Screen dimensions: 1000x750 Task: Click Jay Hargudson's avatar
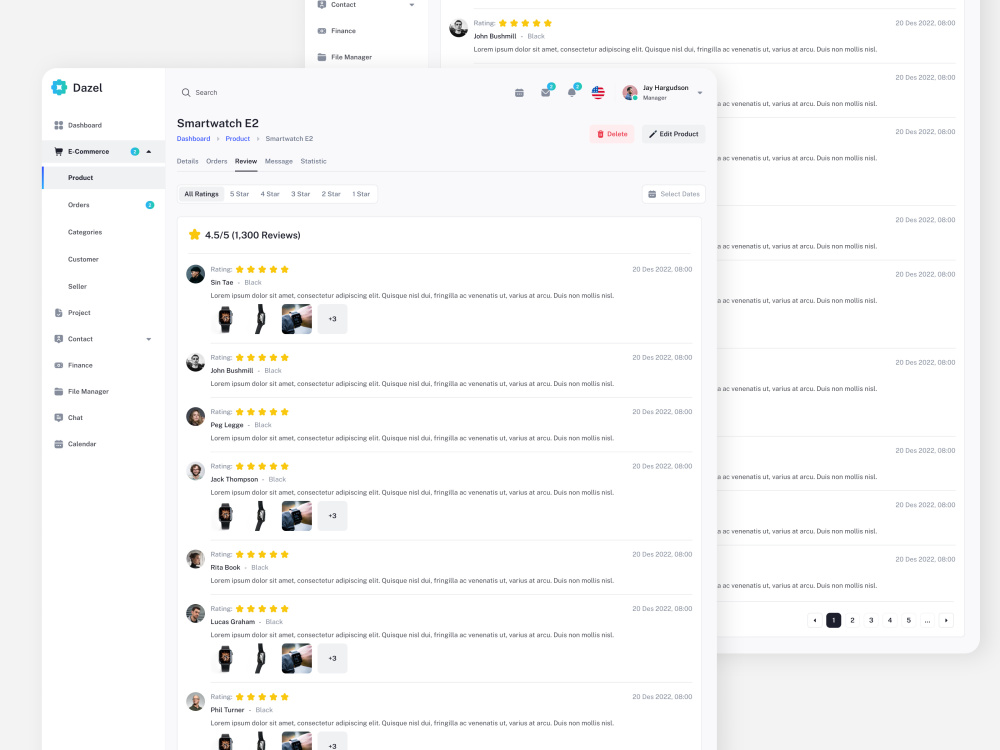(630, 92)
